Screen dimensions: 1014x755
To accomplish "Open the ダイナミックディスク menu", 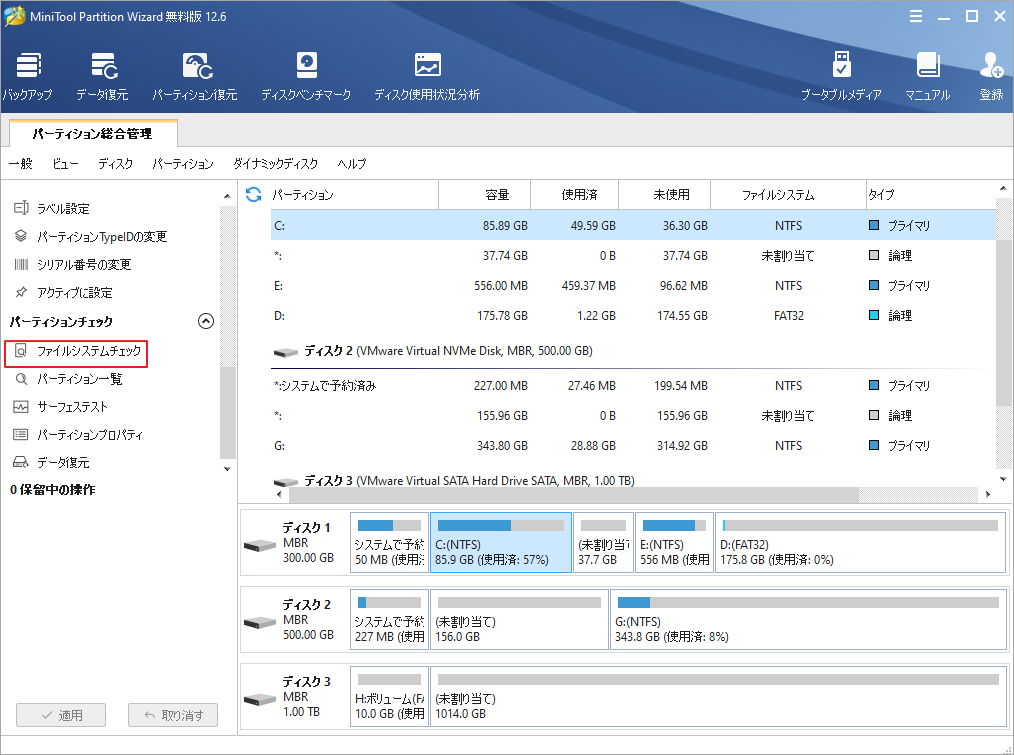I will (x=275, y=164).
